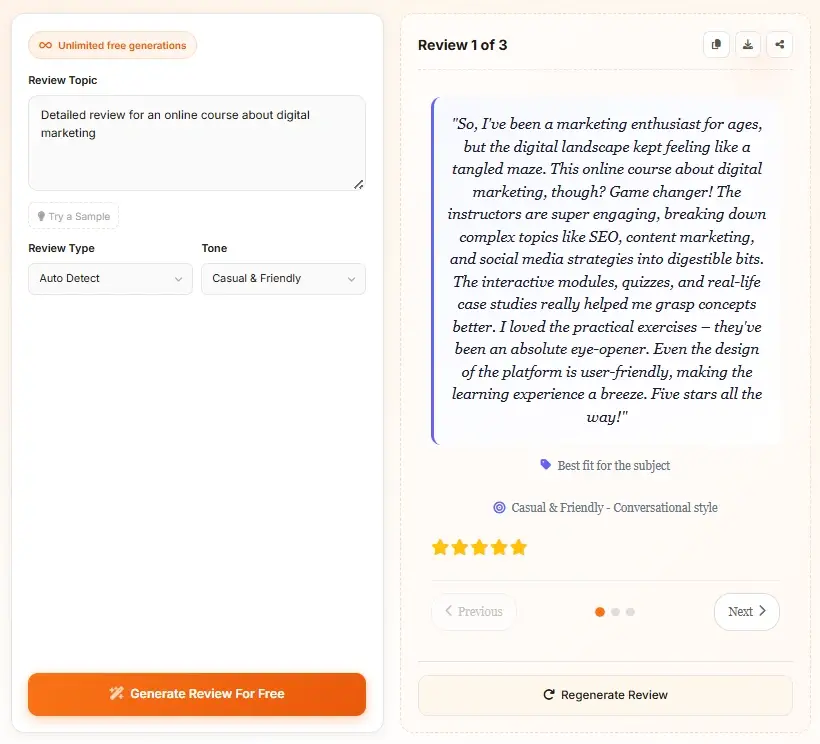Viewport: 820px width, 744px height.
Task: Click Casual & Friendly - Conversational style text
Action: point(614,508)
